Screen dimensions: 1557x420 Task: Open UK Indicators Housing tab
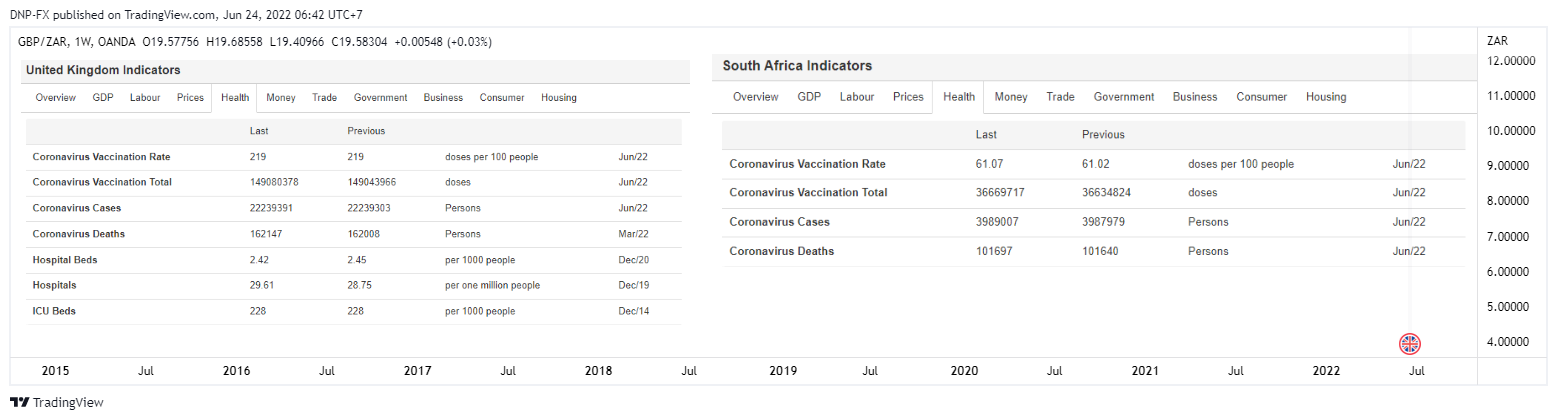(x=559, y=98)
